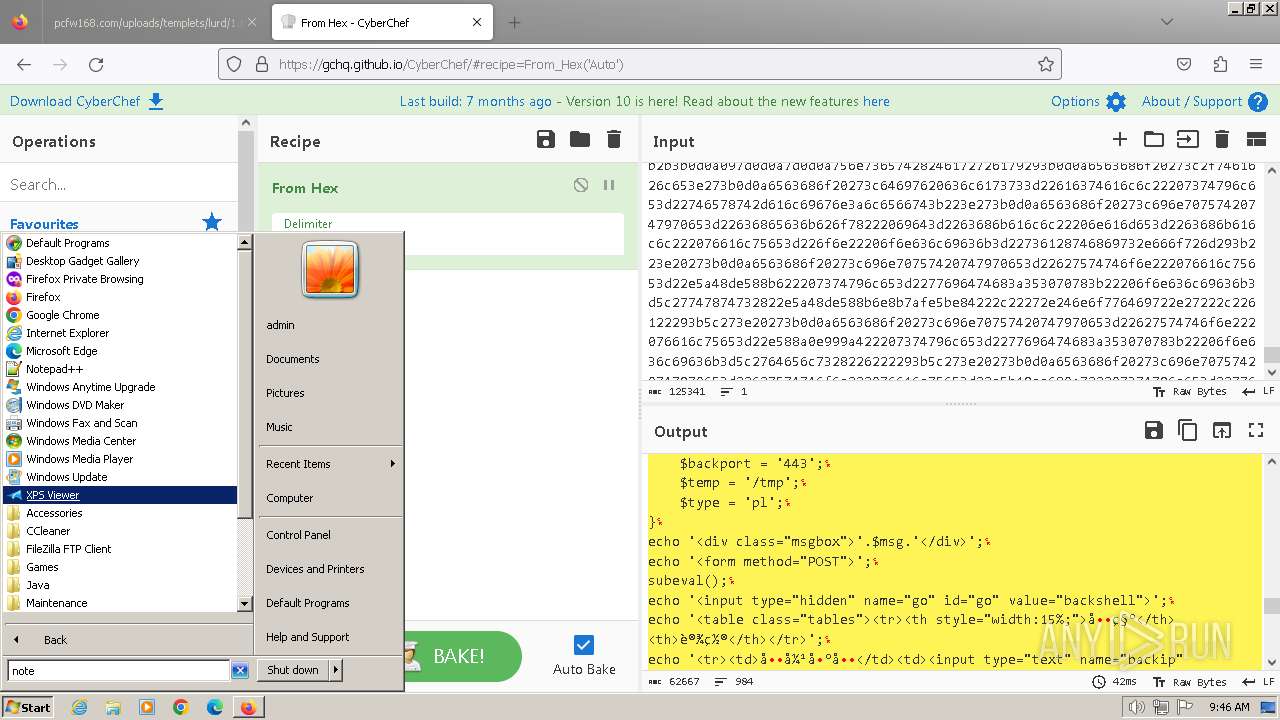
Task: Click the Shut down button
Action: pyautogui.click(x=292, y=670)
